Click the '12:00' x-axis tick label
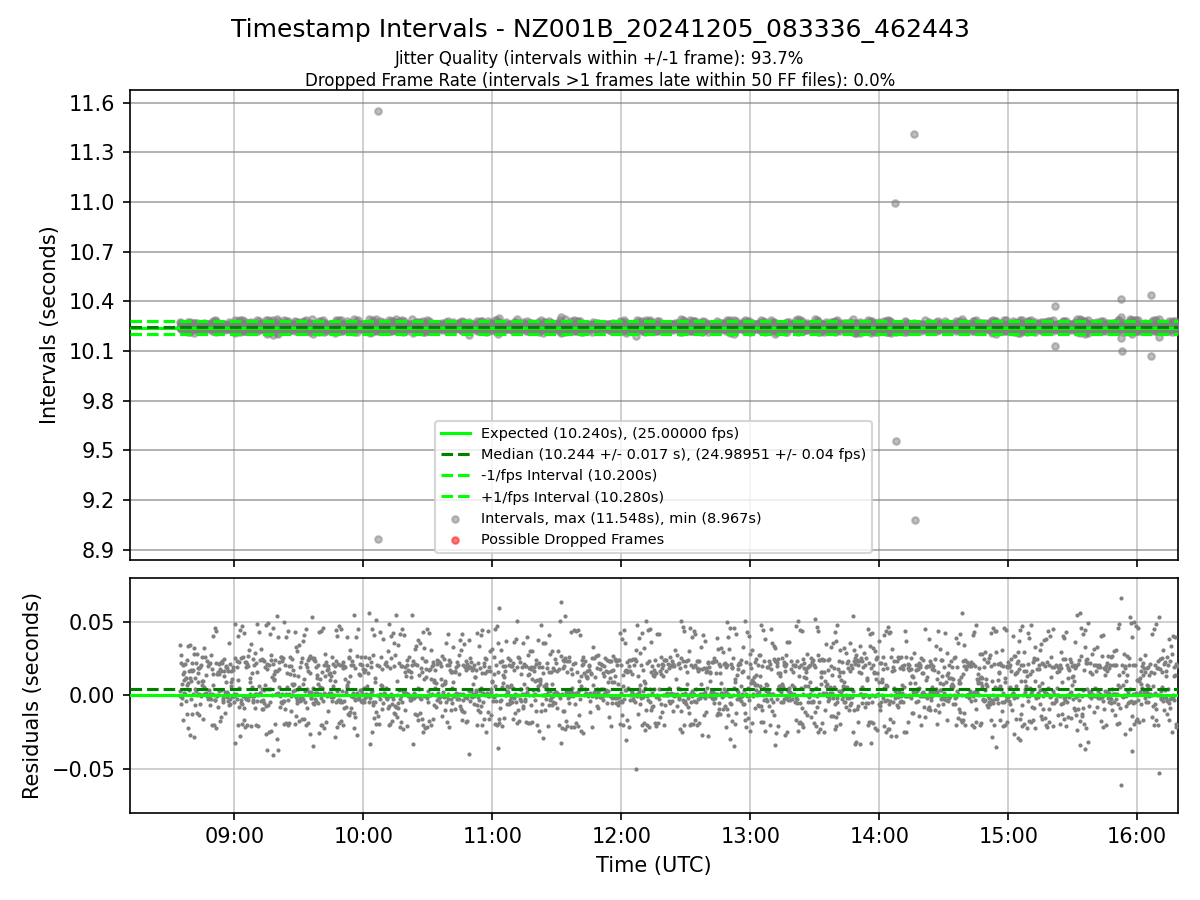This screenshot has height=900, width=1200. tap(621, 835)
